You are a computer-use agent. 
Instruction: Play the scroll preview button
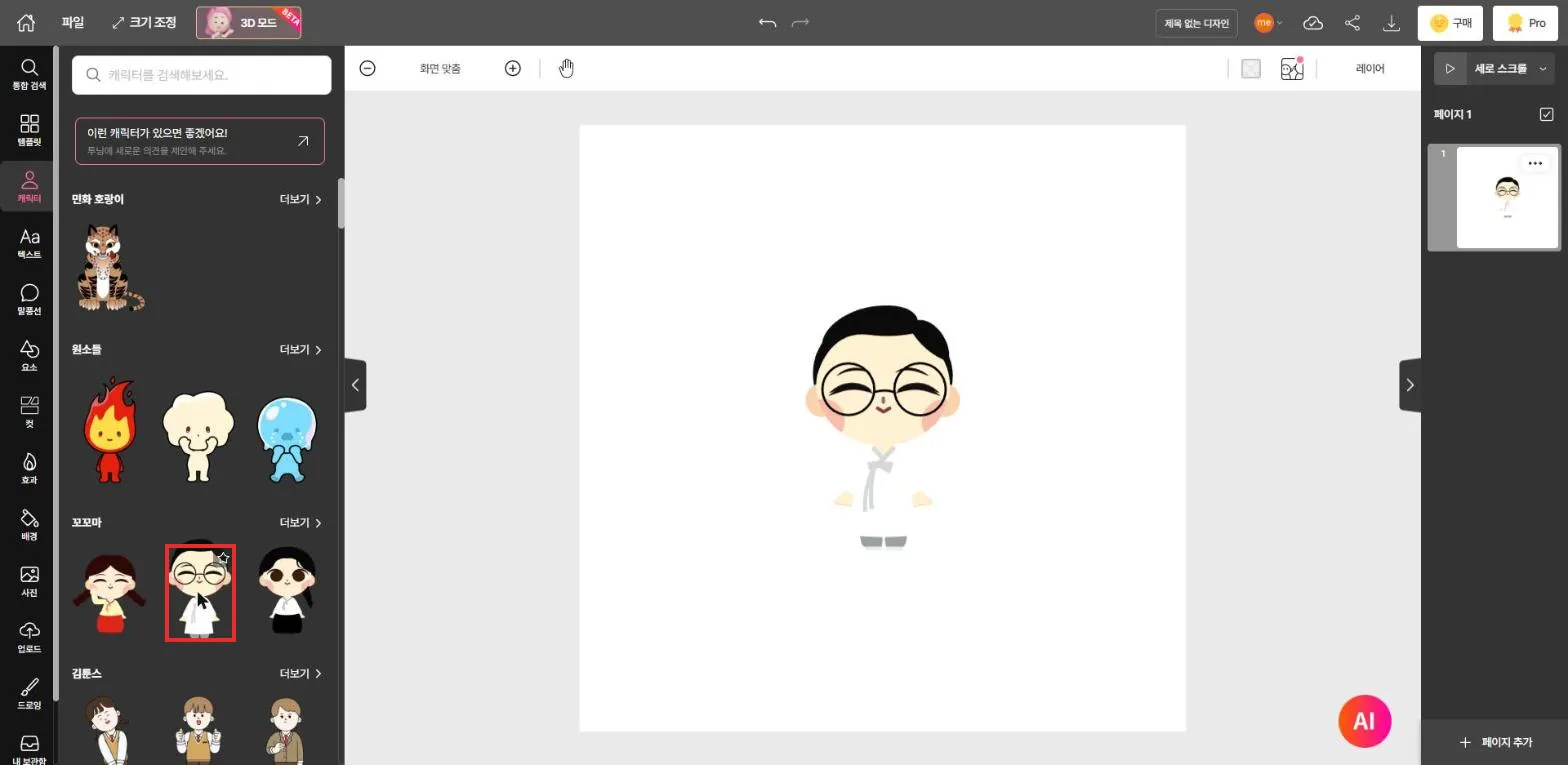pyautogui.click(x=1450, y=68)
